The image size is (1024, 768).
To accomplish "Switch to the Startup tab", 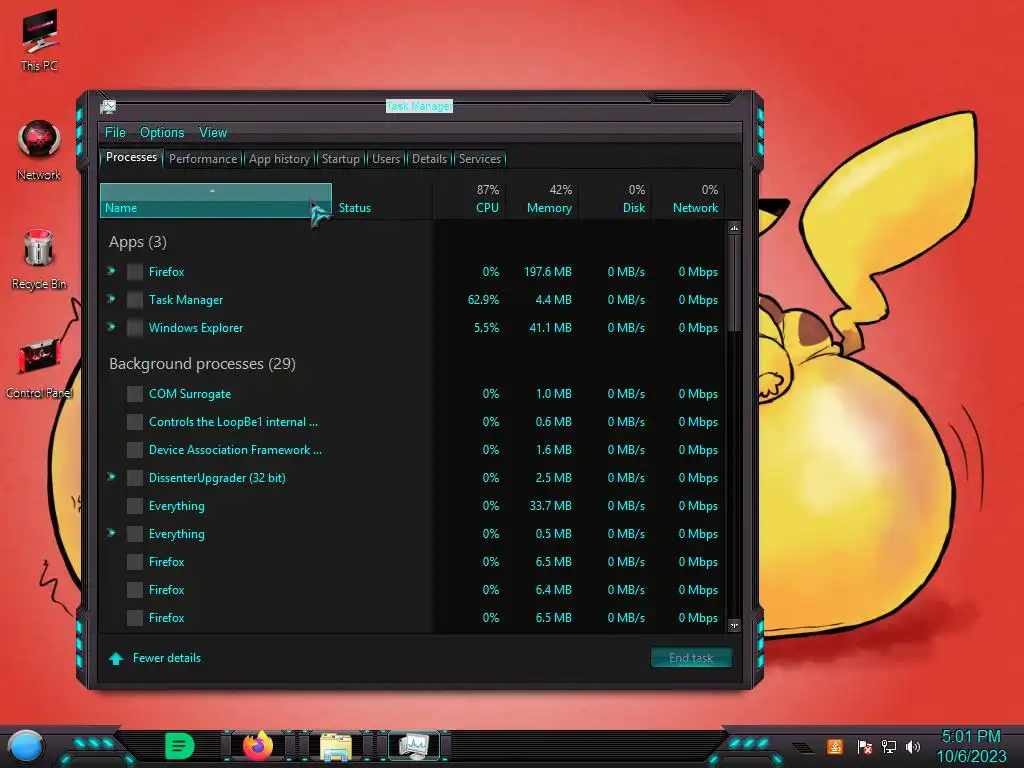I will [x=340, y=159].
